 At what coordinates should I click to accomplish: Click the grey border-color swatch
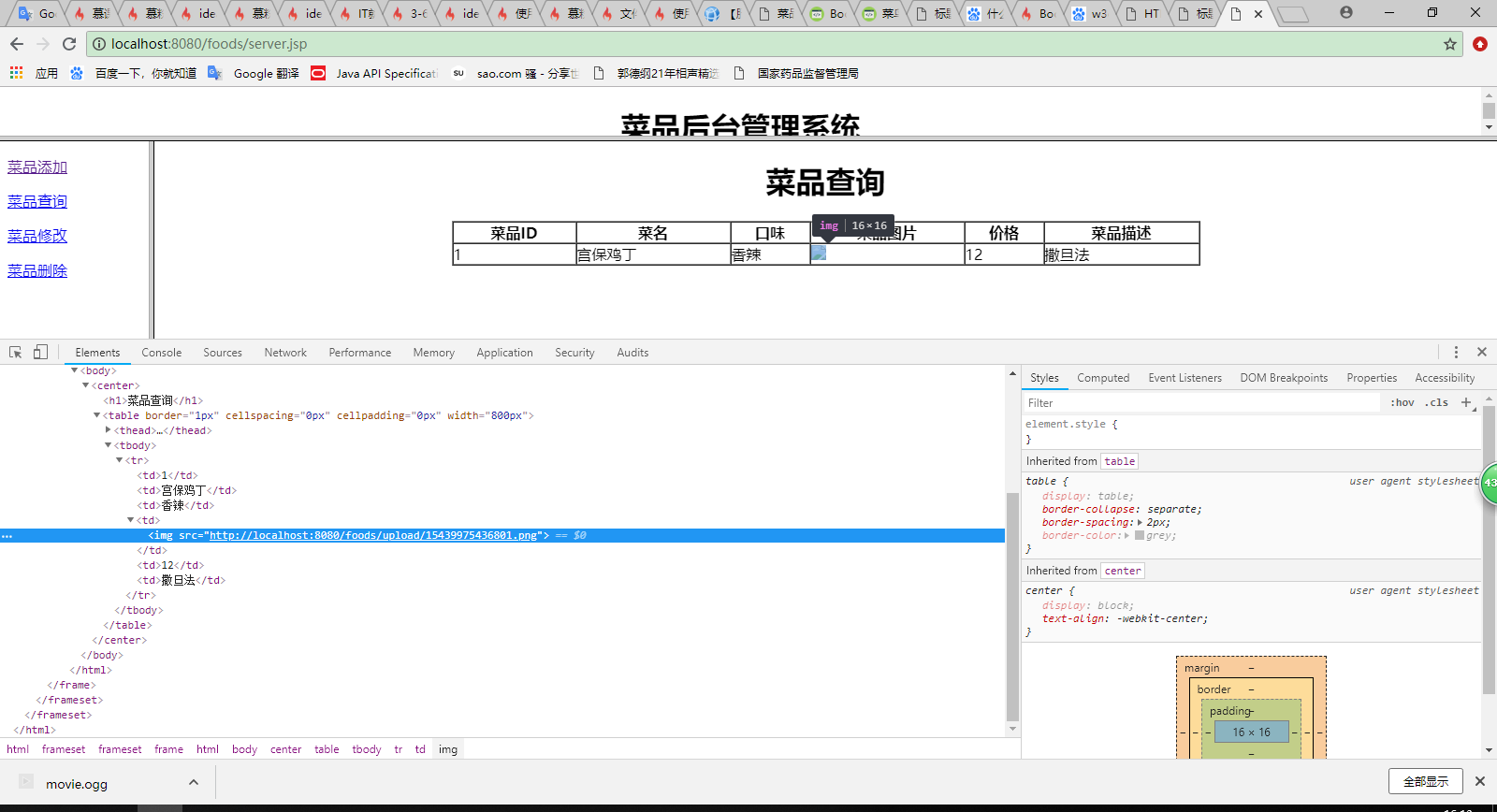click(x=1140, y=536)
